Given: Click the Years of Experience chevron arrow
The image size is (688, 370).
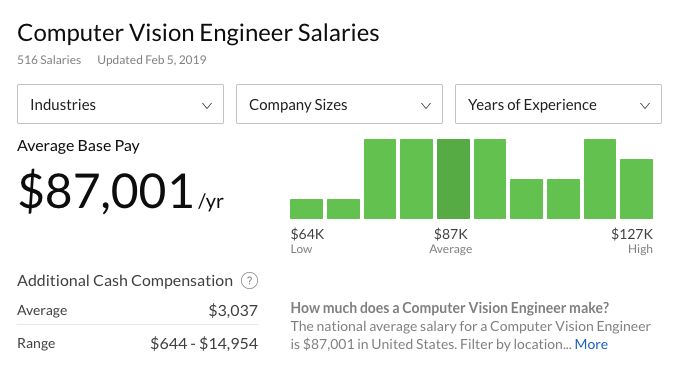Looking at the screenshot, I should tap(645, 106).
